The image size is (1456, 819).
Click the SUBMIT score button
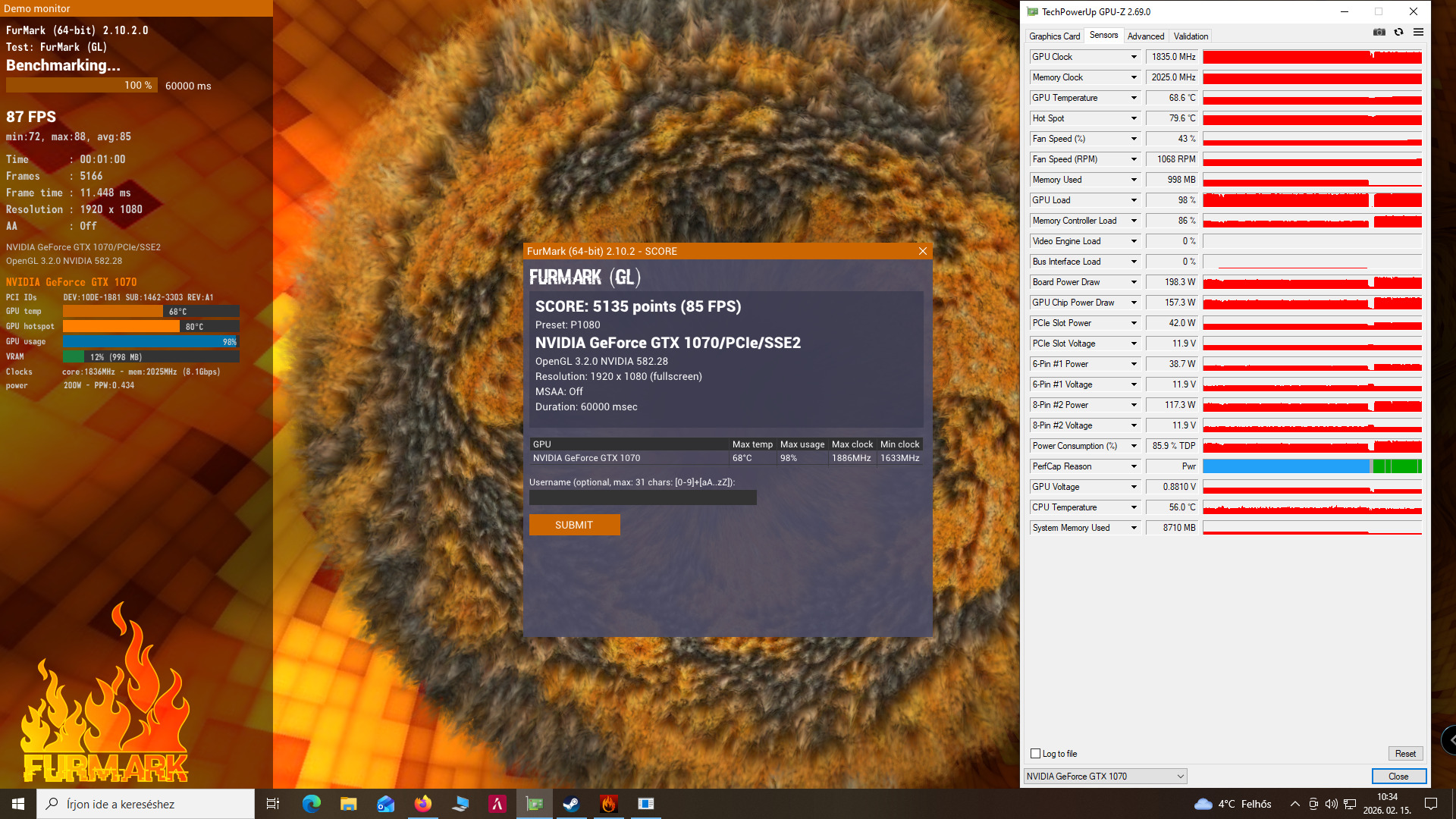click(x=574, y=525)
